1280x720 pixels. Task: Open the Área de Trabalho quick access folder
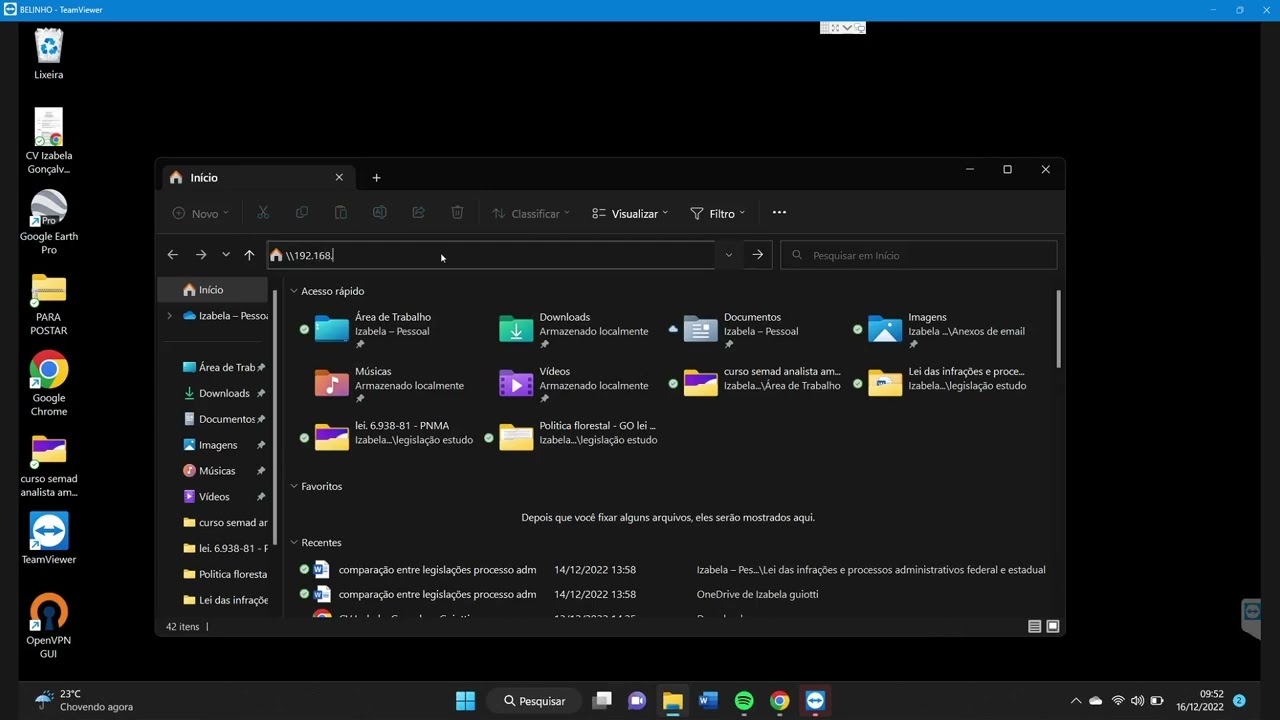(x=385, y=329)
